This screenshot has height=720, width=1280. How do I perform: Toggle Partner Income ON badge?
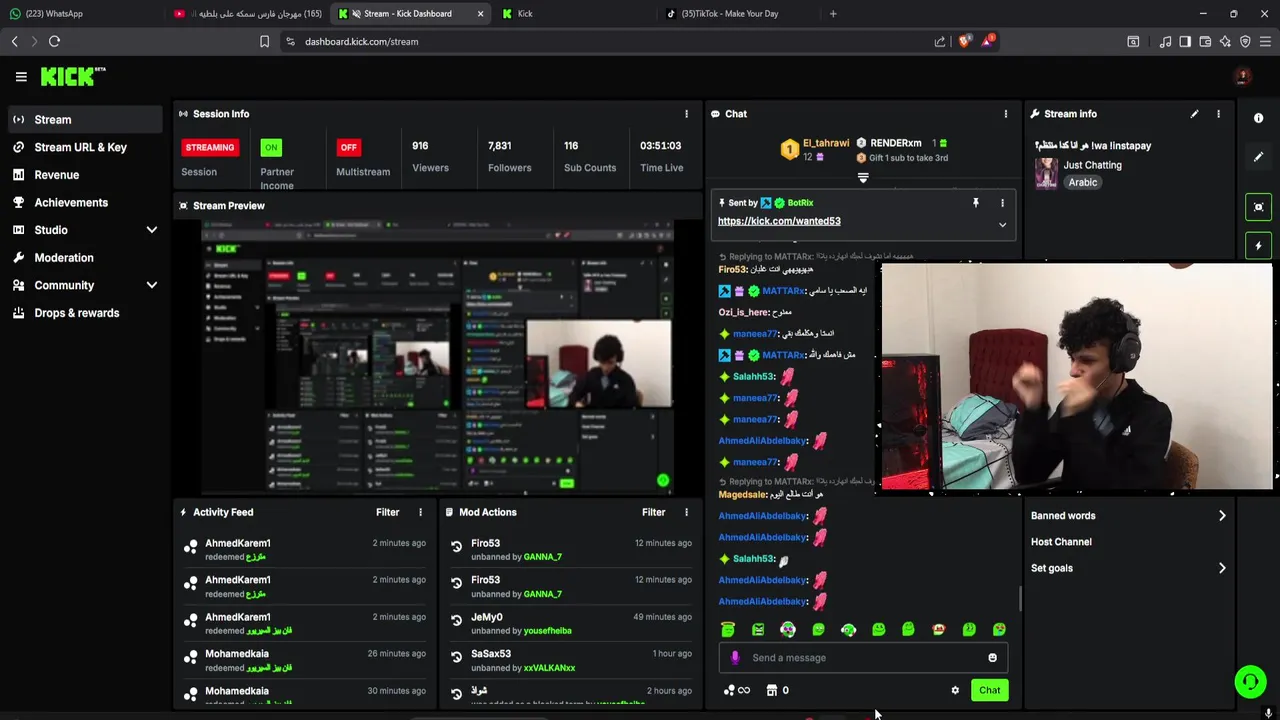click(271, 147)
